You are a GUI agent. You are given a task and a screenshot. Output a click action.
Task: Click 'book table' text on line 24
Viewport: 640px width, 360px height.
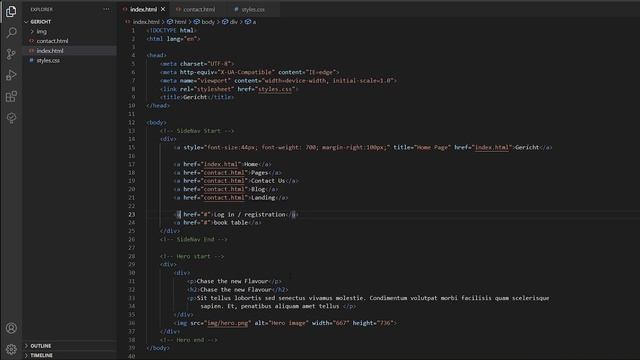click(231, 222)
